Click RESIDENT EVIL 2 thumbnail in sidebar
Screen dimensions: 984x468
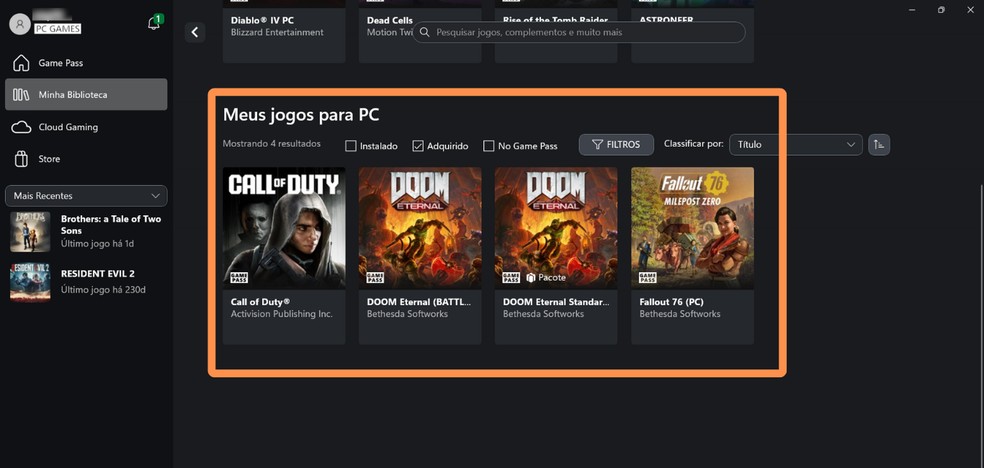tap(30, 282)
